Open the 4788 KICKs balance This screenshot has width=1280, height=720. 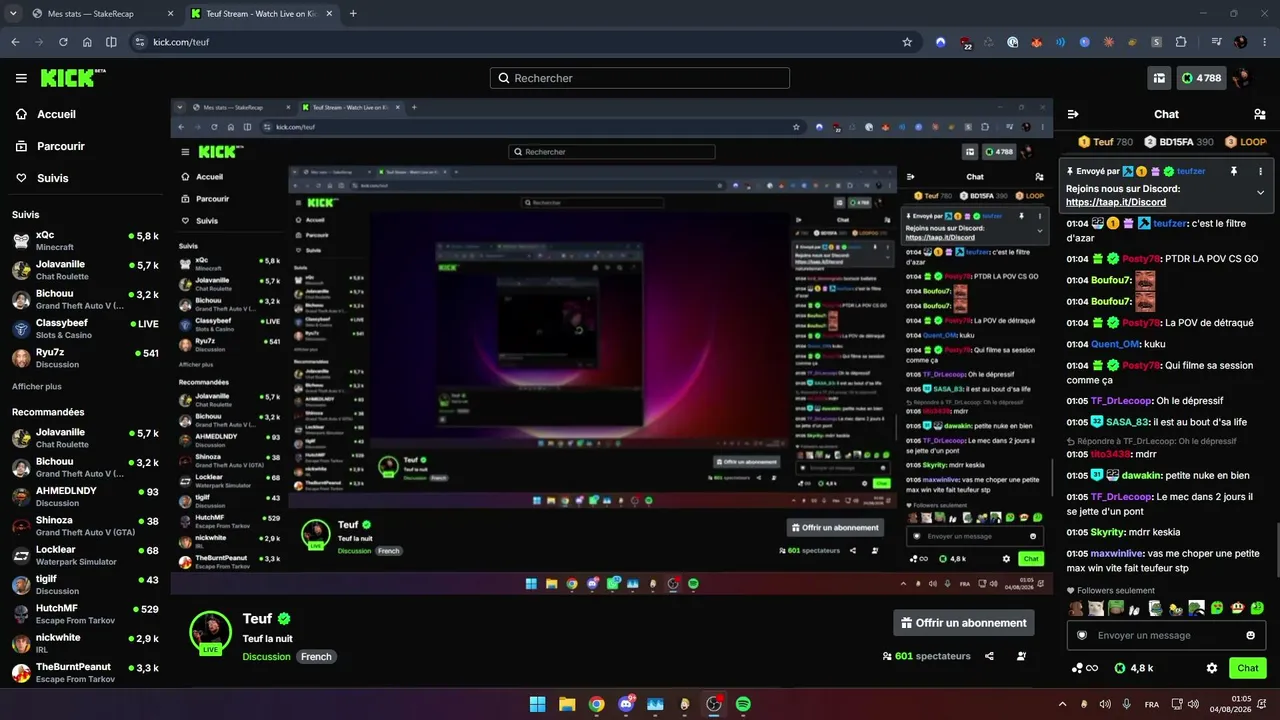[x=1200, y=78]
